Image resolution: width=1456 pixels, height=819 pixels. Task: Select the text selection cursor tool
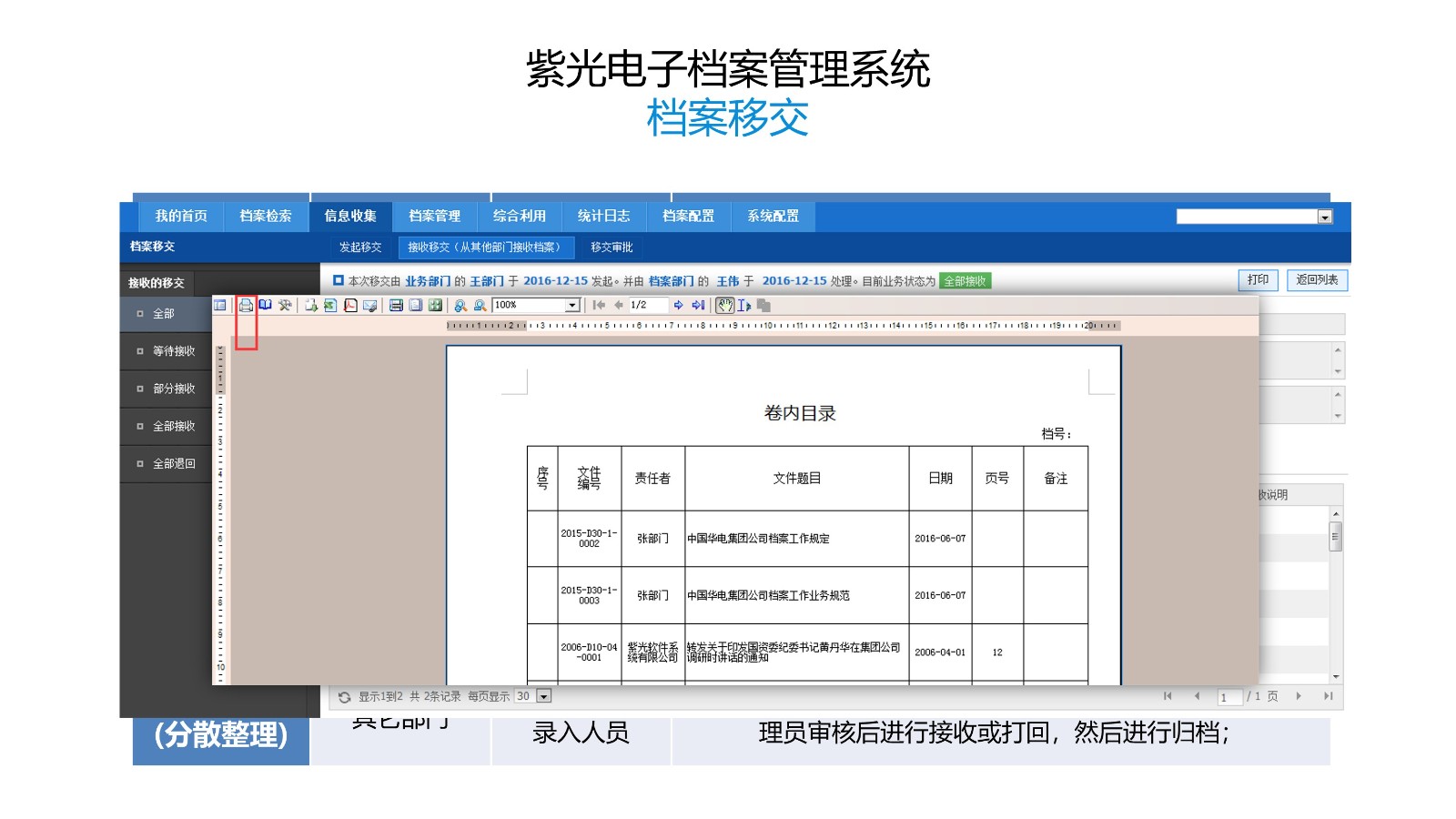point(744,306)
